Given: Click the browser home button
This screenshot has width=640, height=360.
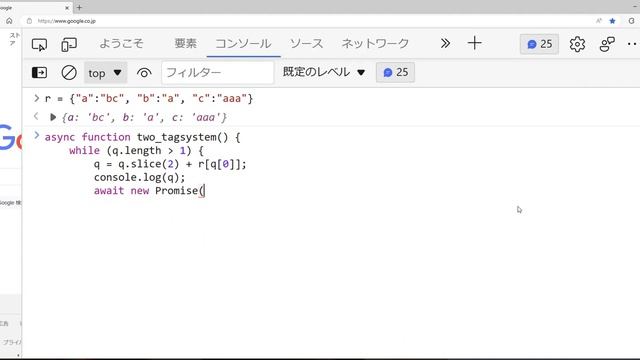Looking at the screenshot, I should pos(9,21).
